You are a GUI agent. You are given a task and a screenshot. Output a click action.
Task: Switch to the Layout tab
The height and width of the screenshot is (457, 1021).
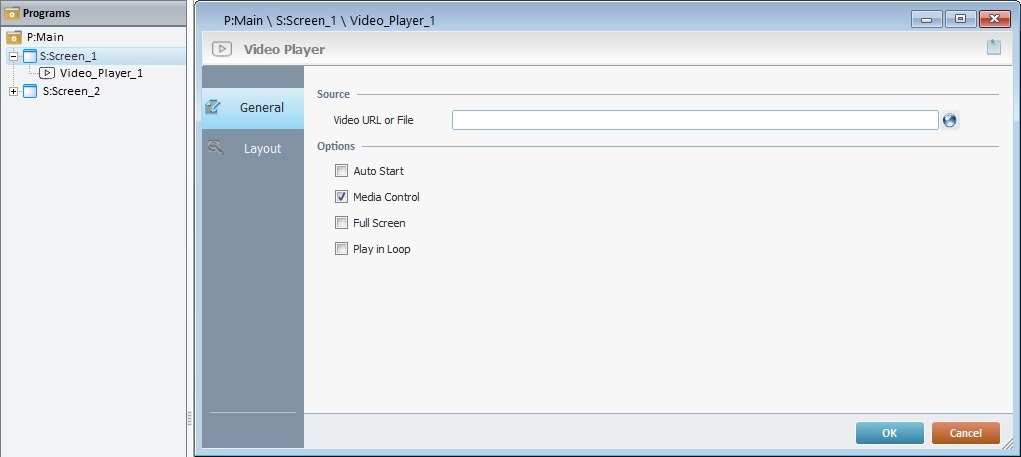click(253, 149)
